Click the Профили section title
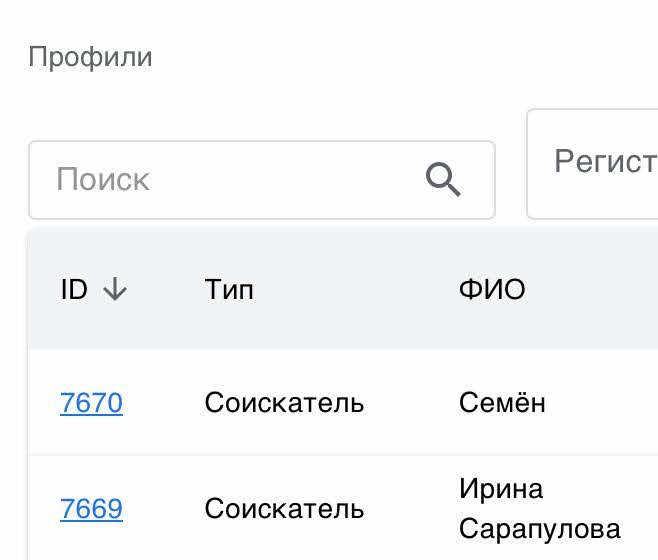Image resolution: width=658 pixels, height=560 pixels. (90, 57)
